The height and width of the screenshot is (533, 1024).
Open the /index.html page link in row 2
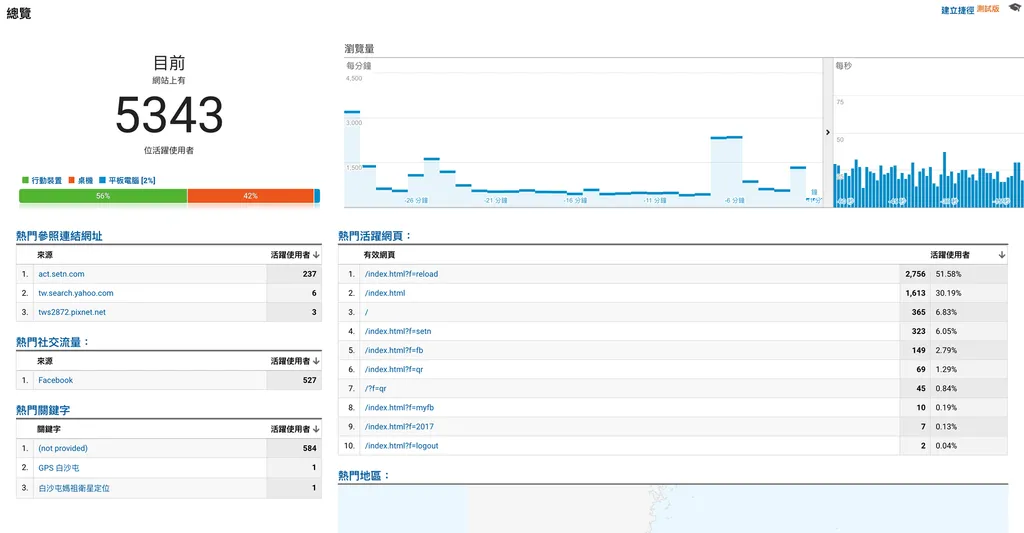[385, 293]
